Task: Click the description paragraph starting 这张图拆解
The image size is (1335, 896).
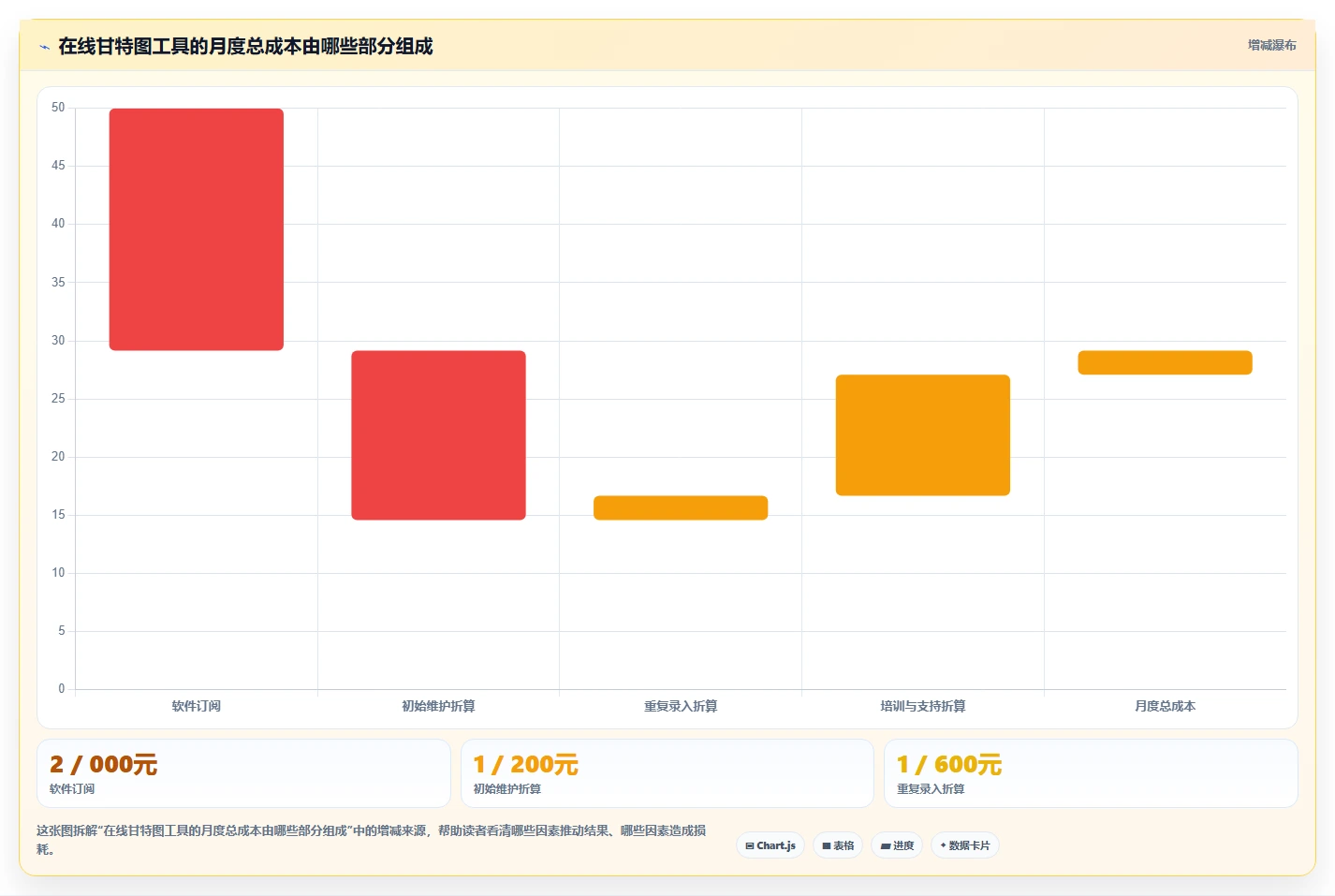Action: pyautogui.click(x=372, y=840)
